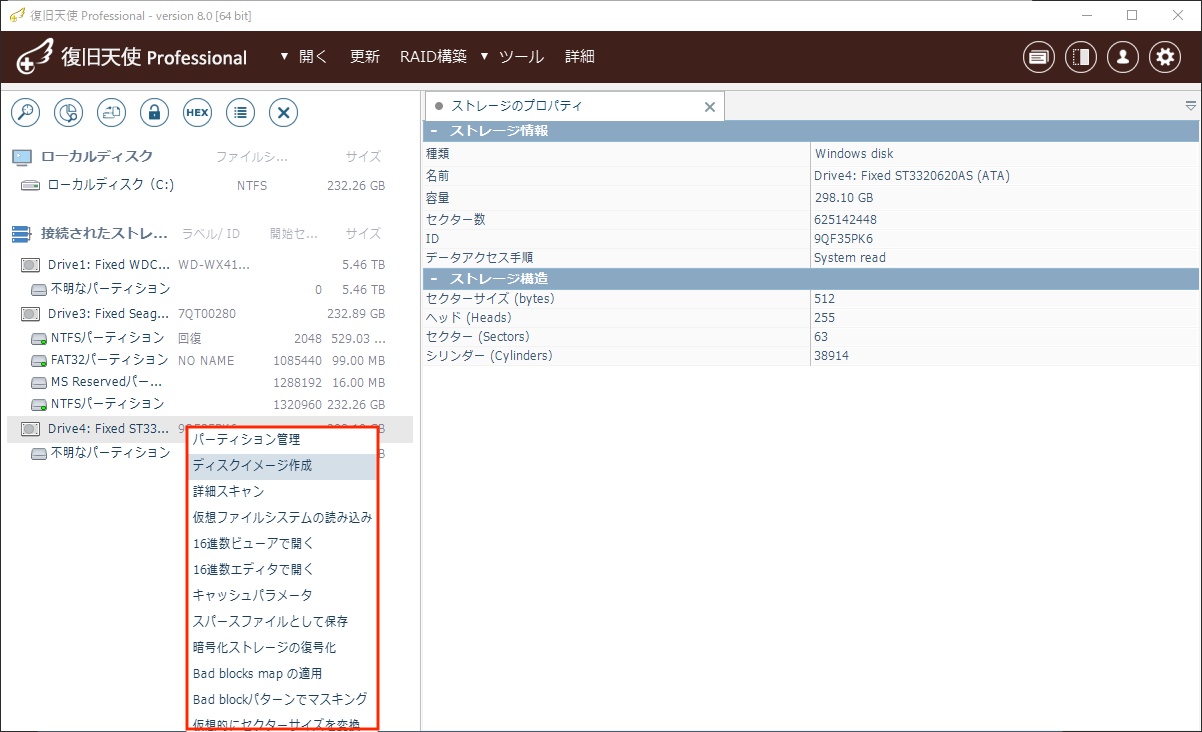Select スパースファイルとして保存 menu entry
Viewport: 1202px width, 732px height.
282,622
